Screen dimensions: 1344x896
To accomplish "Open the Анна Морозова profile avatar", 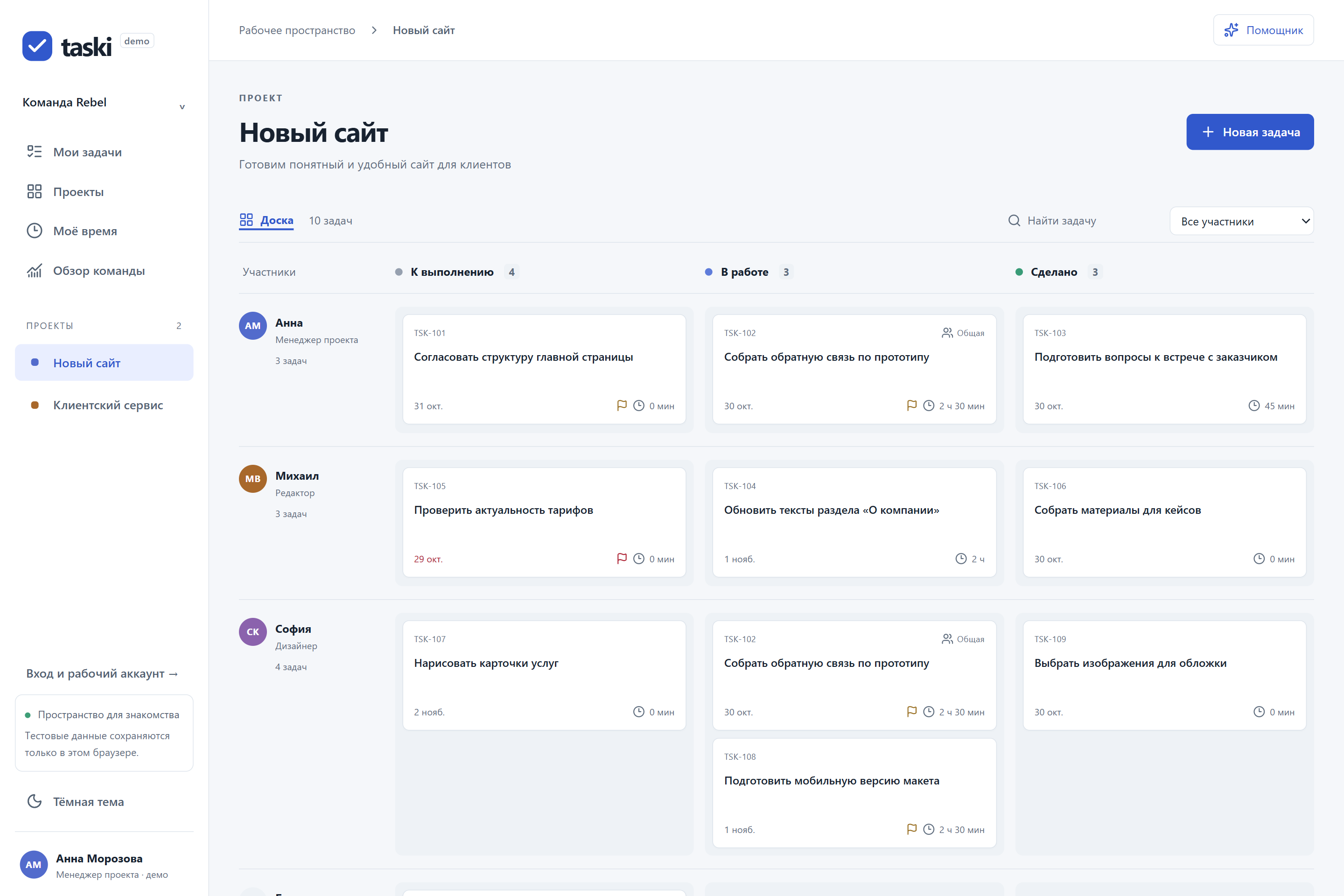I will click(34, 865).
